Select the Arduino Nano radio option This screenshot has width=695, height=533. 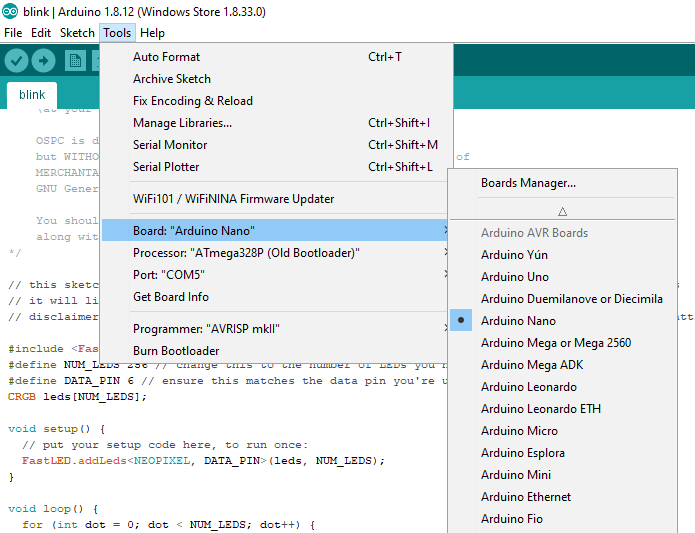pyautogui.click(x=563, y=320)
